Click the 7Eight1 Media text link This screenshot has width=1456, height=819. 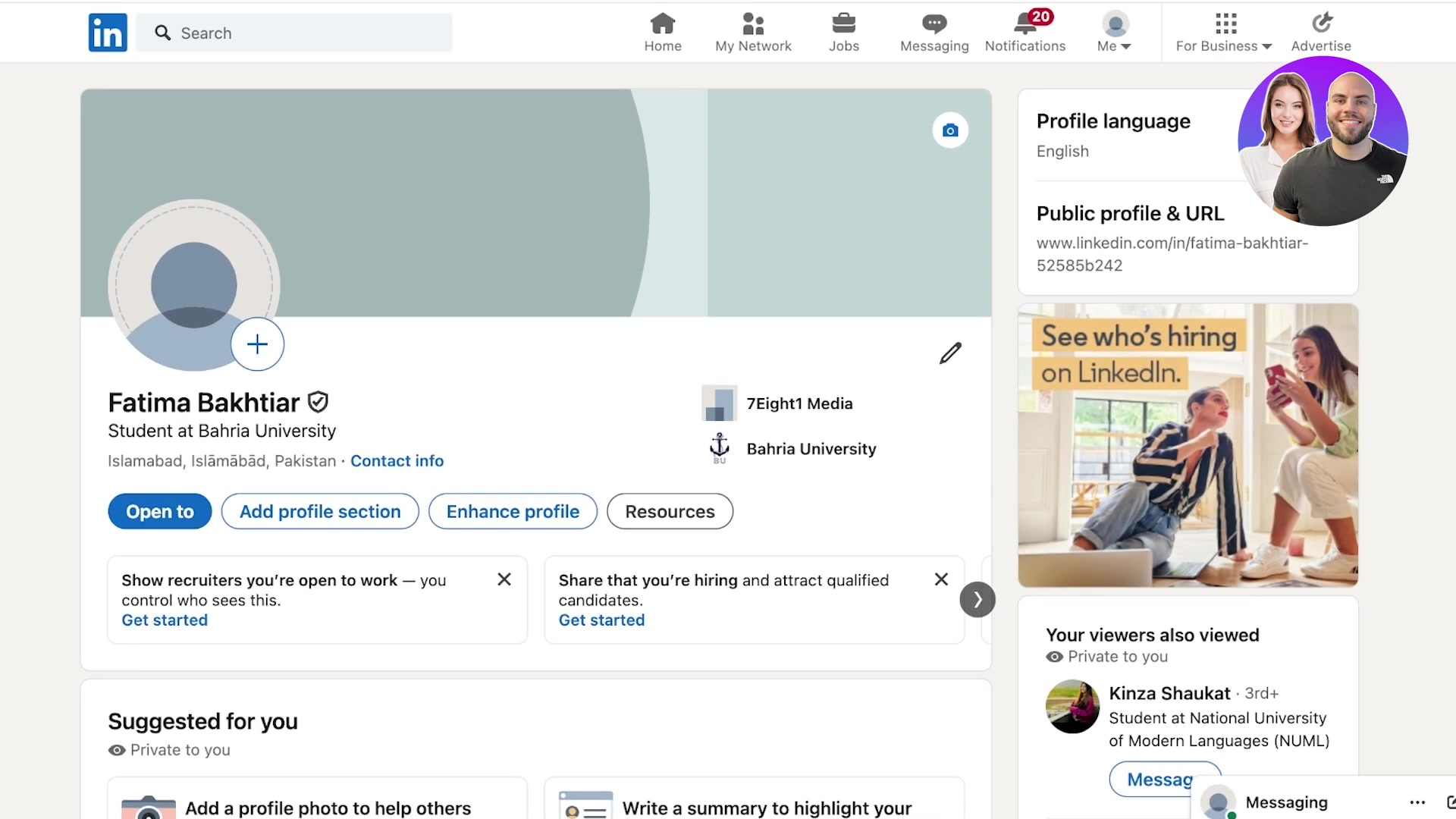799,403
